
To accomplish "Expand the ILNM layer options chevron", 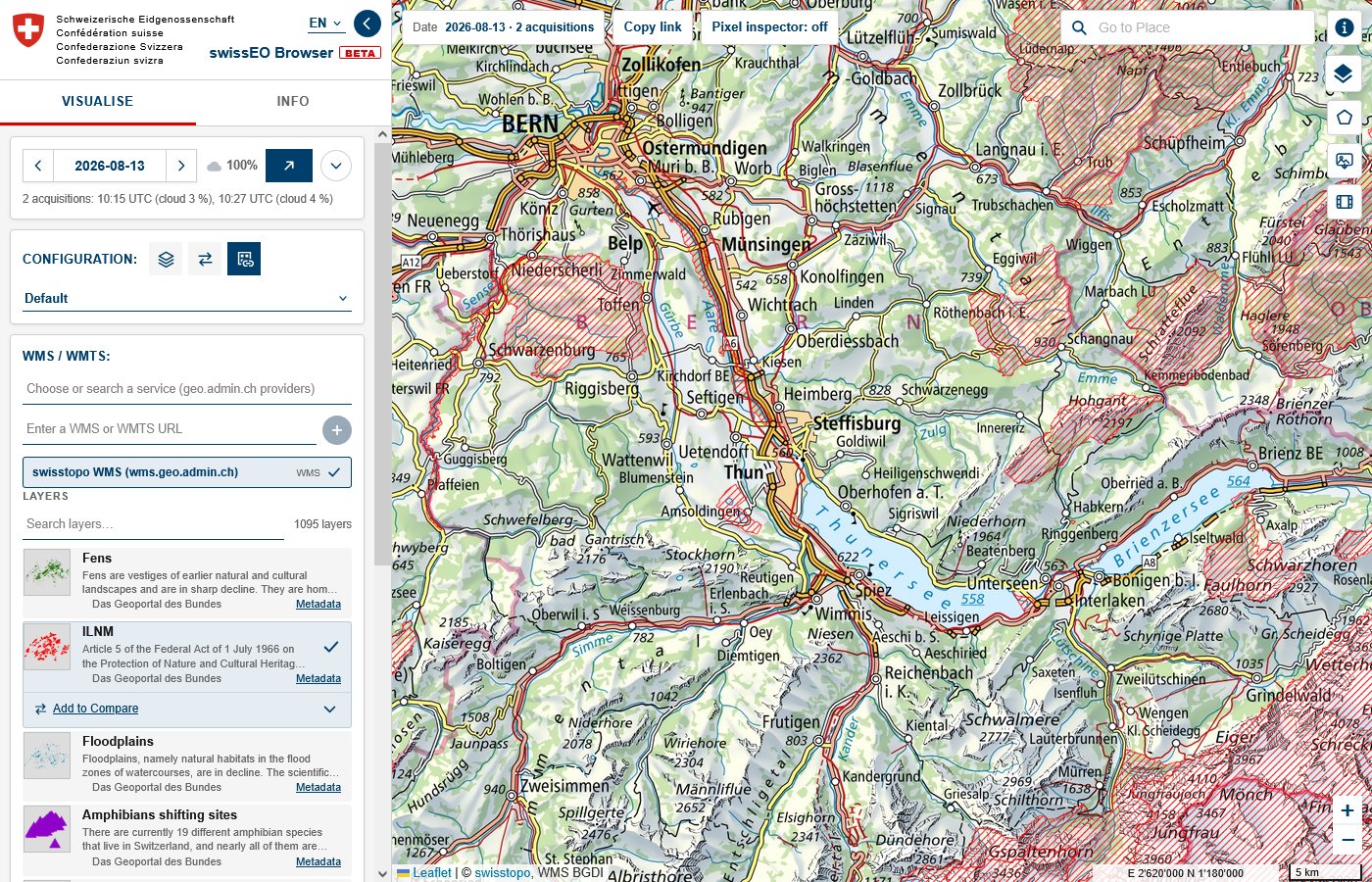I will coord(329,709).
